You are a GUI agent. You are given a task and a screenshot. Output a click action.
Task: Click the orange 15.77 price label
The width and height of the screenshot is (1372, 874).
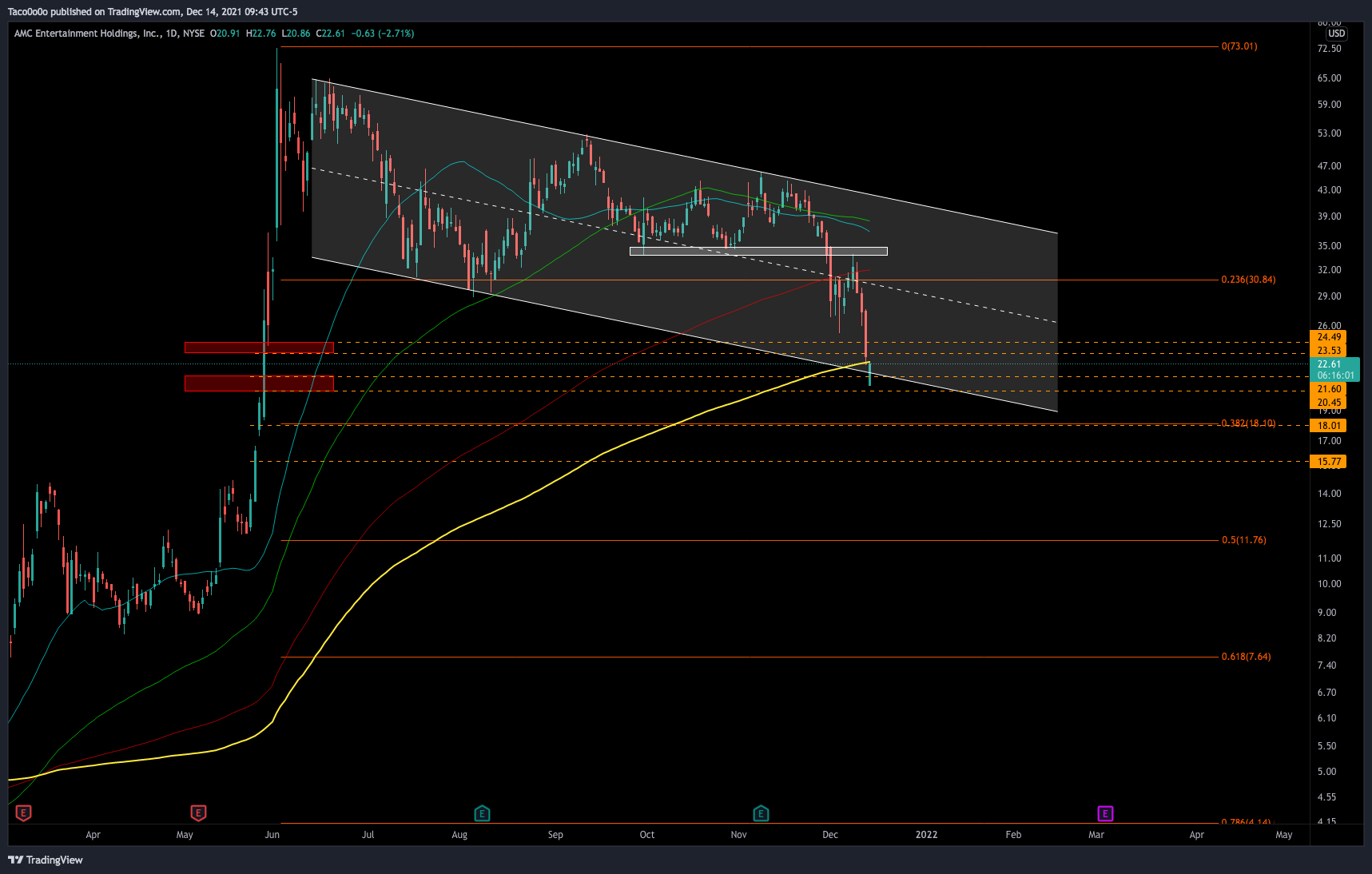coord(1329,462)
